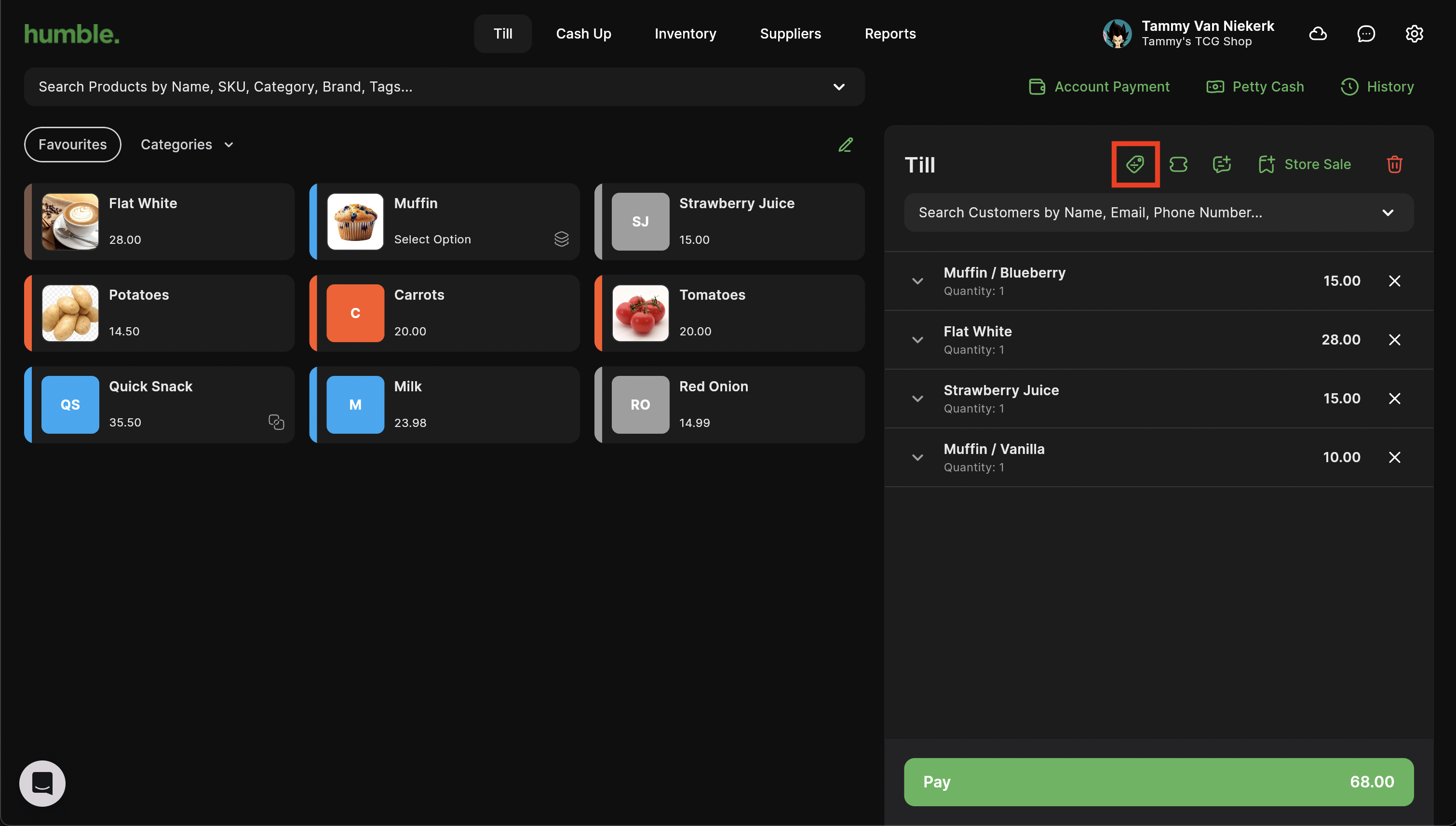1456x826 pixels.
Task: Remove Muffin / Vanilla from the cart
Action: click(x=1394, y=457)
